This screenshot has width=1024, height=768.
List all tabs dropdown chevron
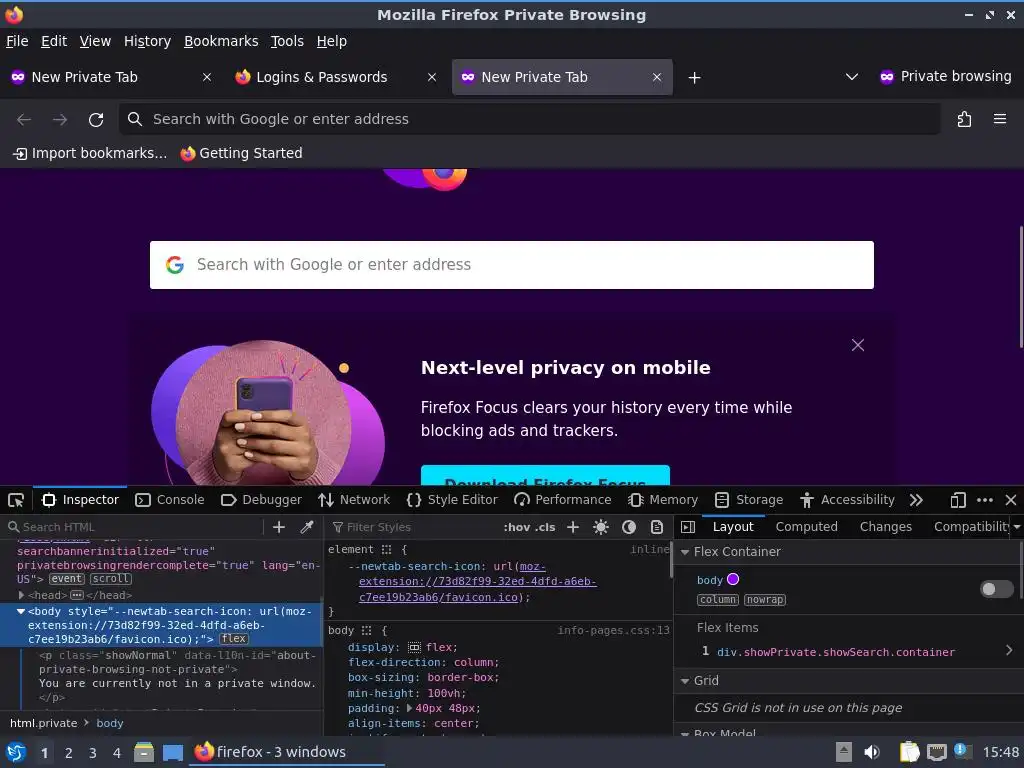click(852, 77)
